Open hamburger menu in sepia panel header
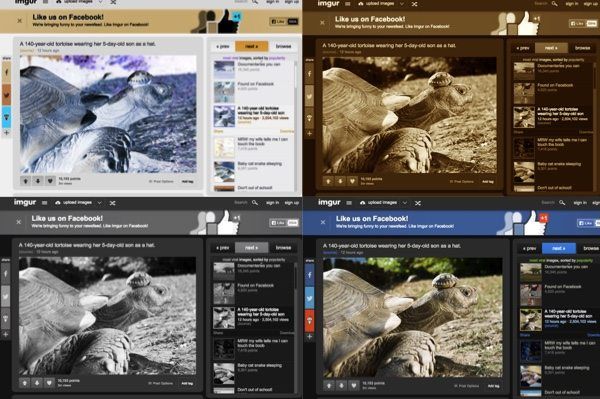This screenshot has width=600, height=399. pyautogui.click(x=347, y=4)
